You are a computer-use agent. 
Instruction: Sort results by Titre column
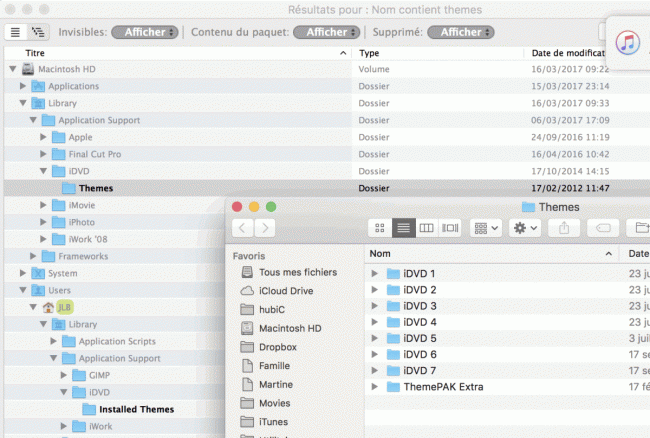tap(178, 53)
